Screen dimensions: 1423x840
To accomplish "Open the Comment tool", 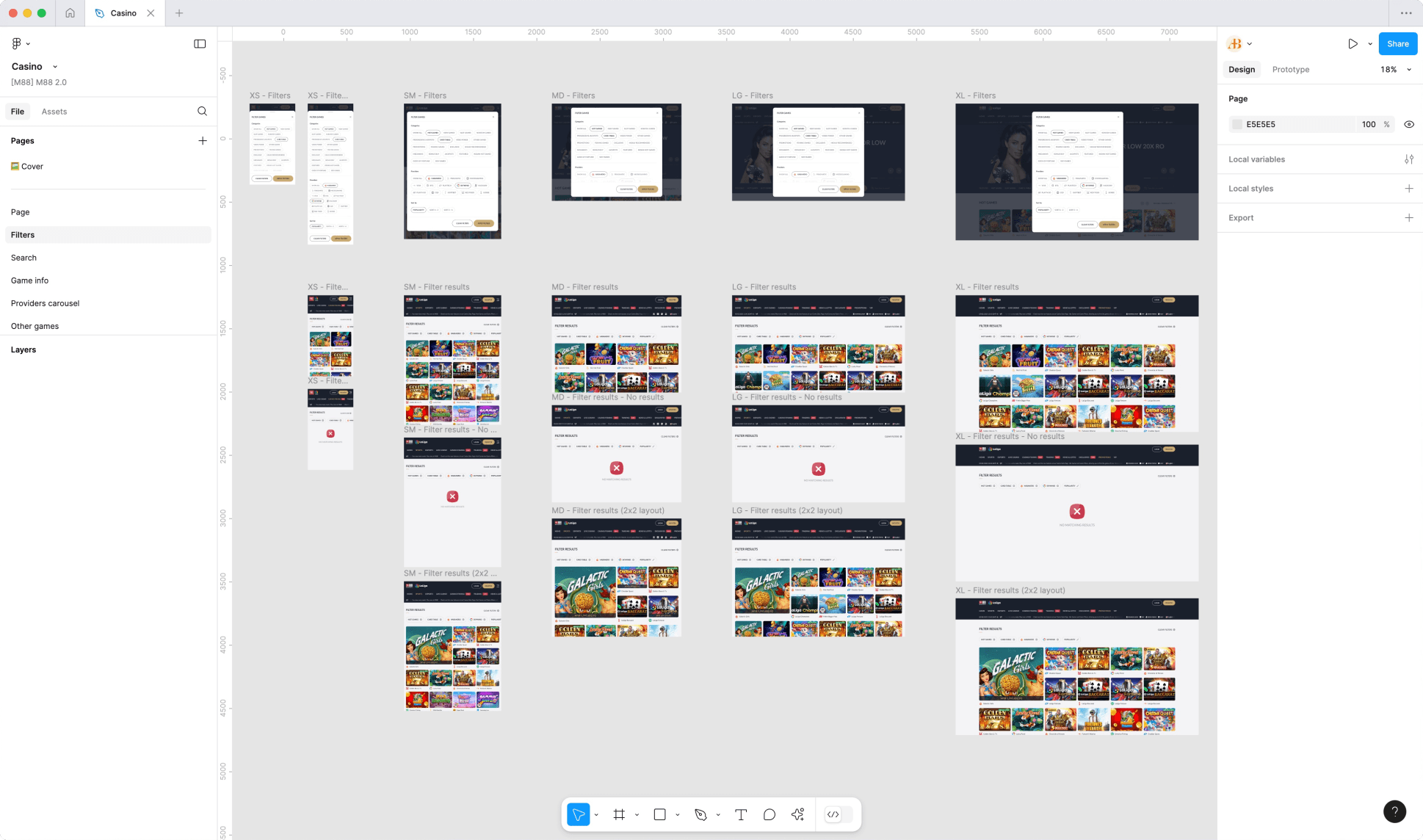I will (769, 814).
